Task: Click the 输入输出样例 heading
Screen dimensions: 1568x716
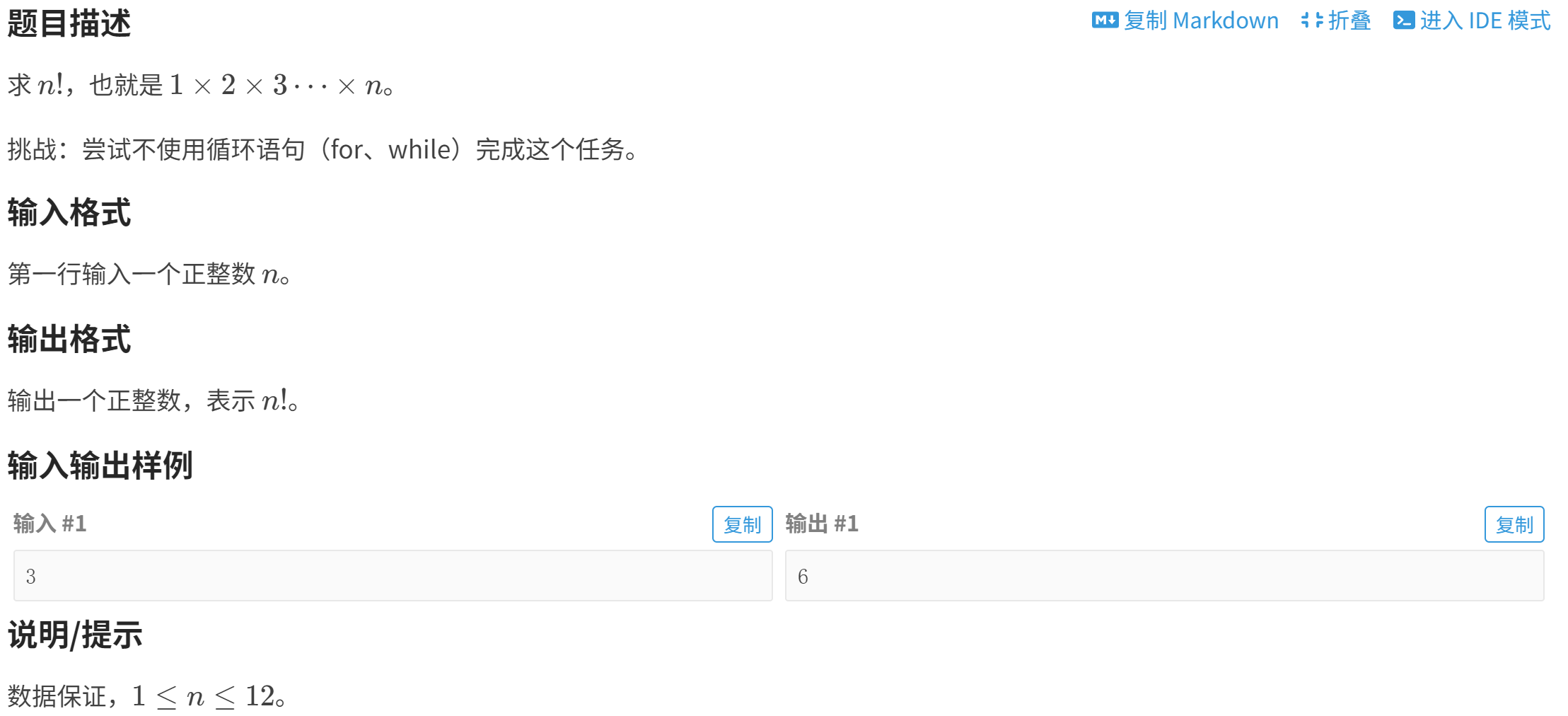Action: pos(100,466)
